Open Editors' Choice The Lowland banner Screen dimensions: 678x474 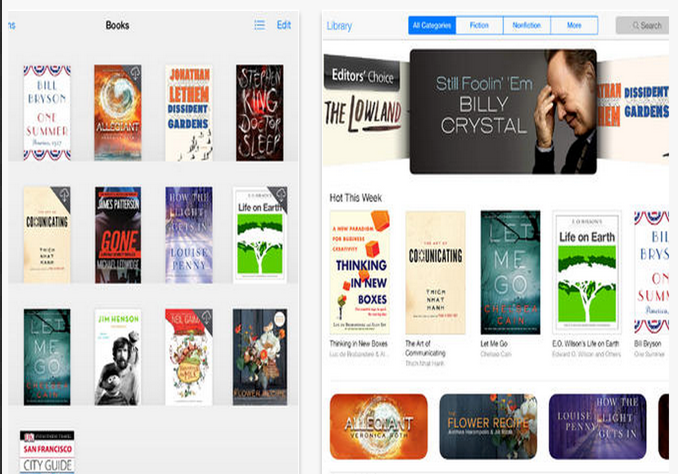pyautogui.click(x=366, y=111)
